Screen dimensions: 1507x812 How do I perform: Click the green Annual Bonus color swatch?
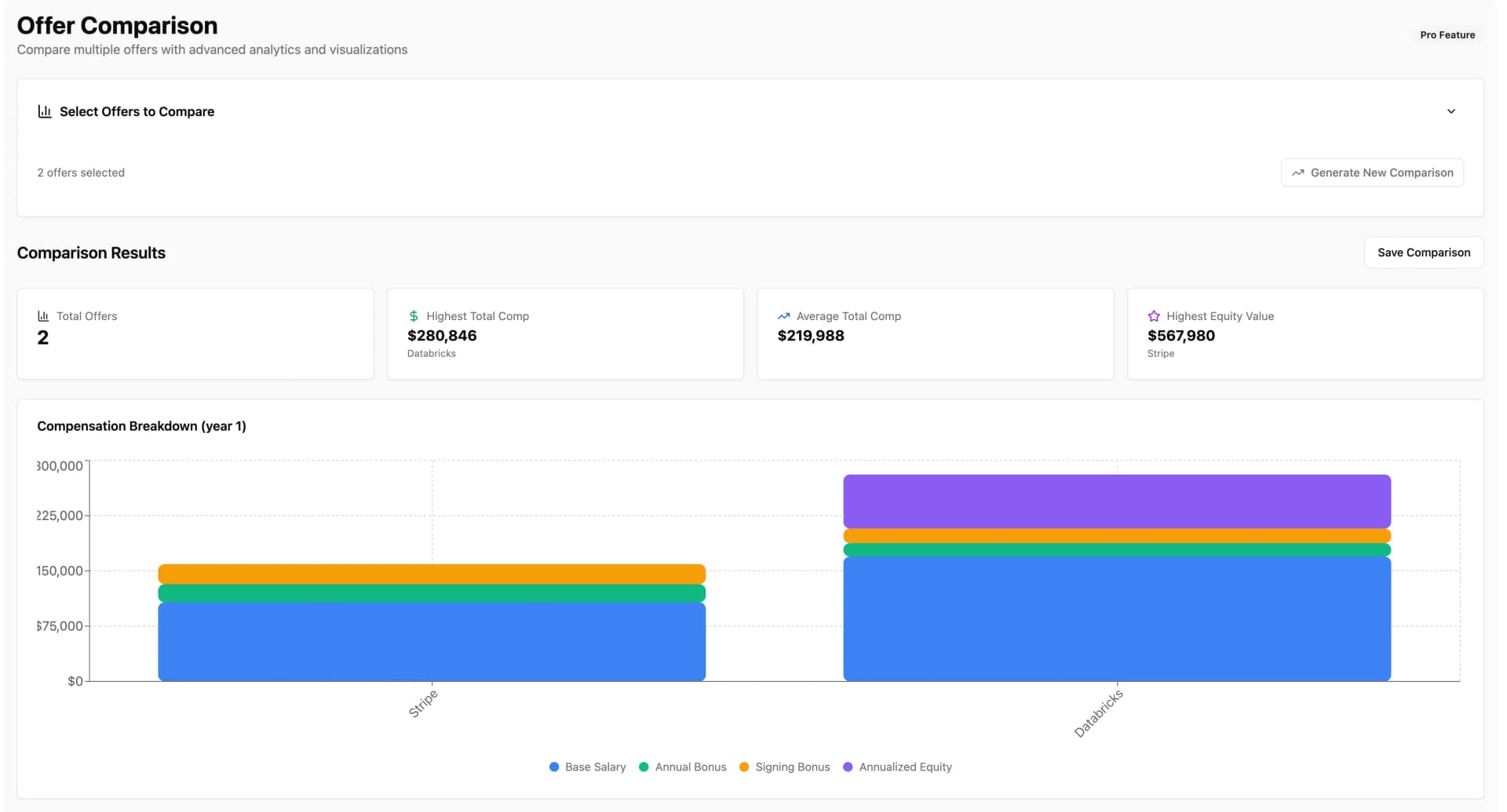pyautogui.click(x=644, y=766)
